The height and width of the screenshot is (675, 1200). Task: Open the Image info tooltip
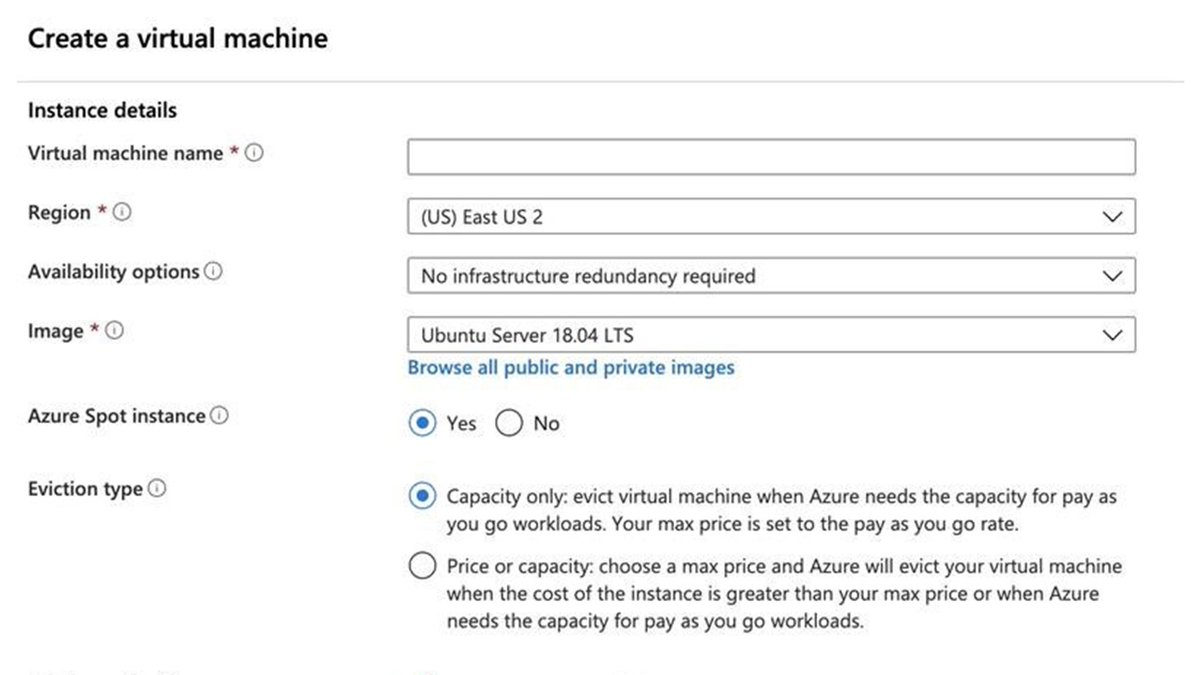pyautogui.click(x=114, y=329)
